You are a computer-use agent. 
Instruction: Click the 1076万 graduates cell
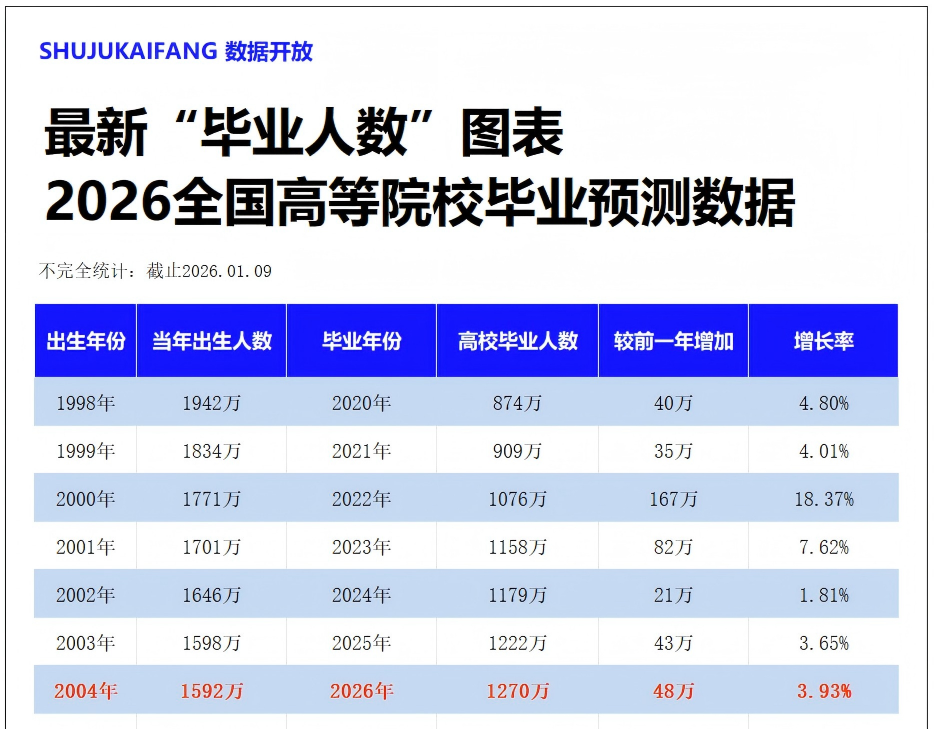[518, 499]
